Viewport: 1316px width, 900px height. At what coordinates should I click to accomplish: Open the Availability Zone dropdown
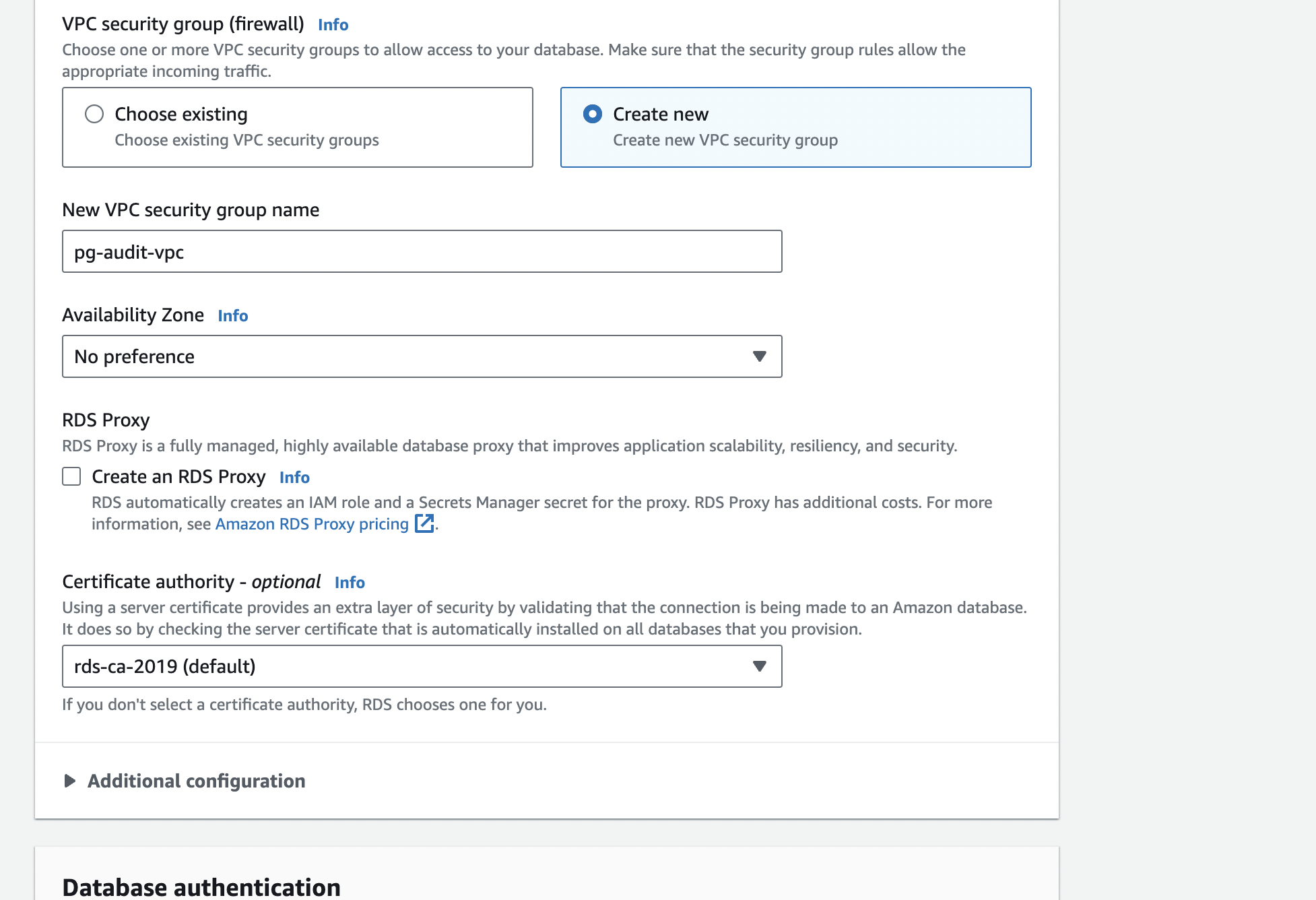coord(422,356)
